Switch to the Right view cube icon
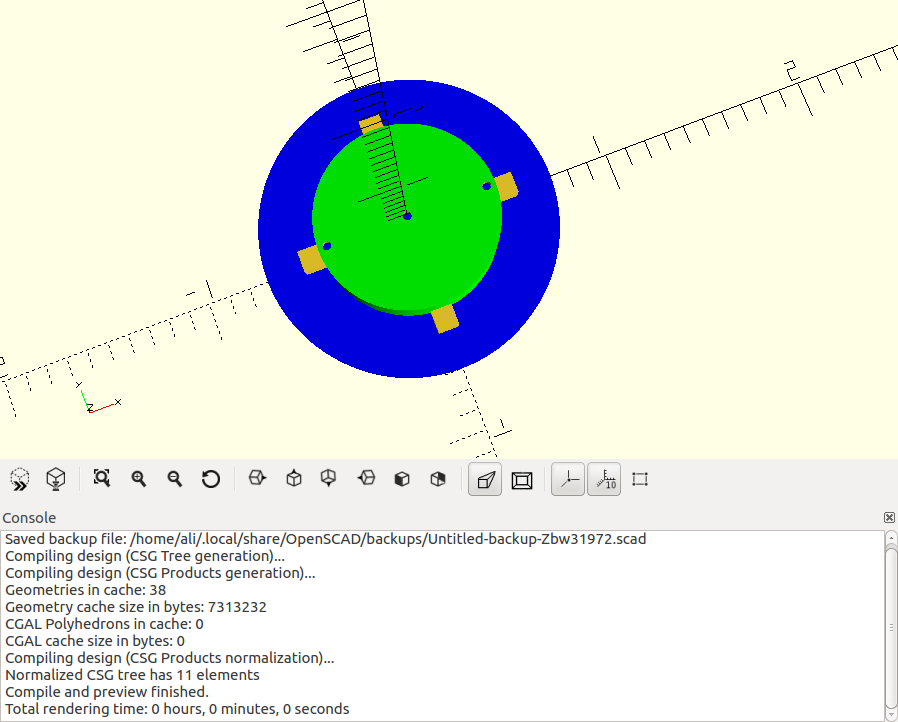Image resolution: width=898 pixels, height=722 pixels. click(x=257, y=478)
